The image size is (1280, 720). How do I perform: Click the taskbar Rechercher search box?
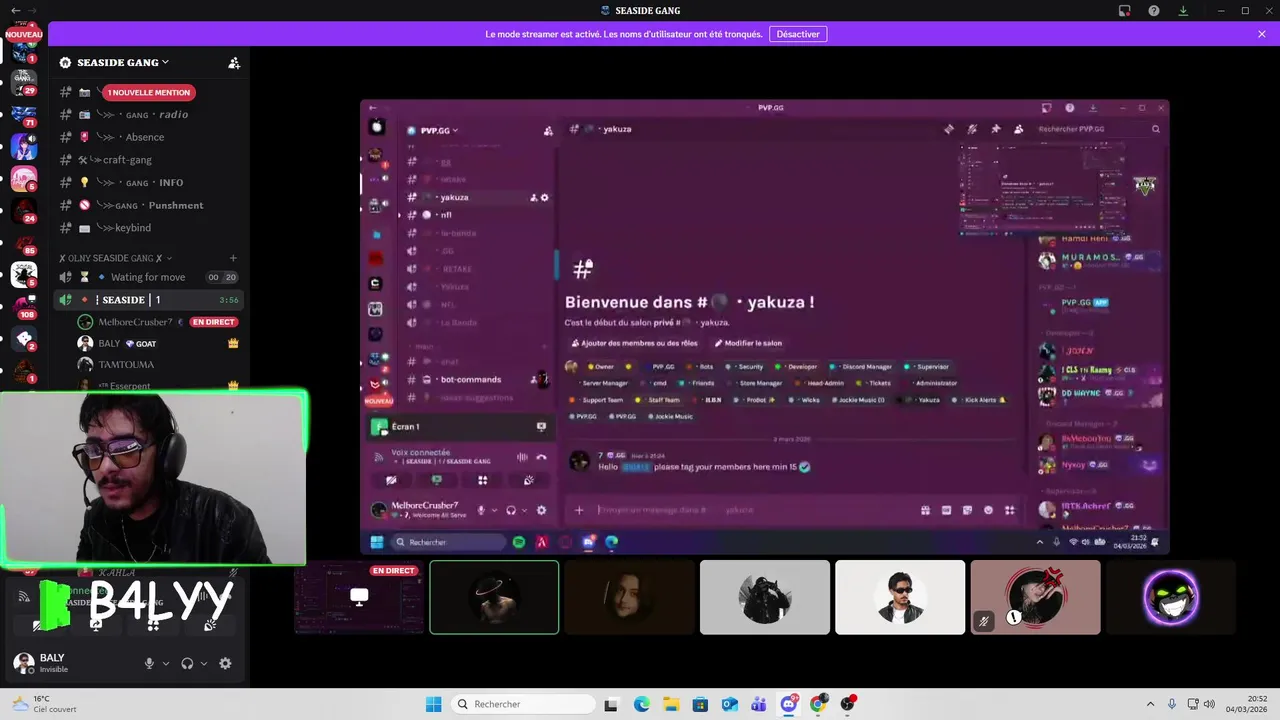tap(521, 704)
